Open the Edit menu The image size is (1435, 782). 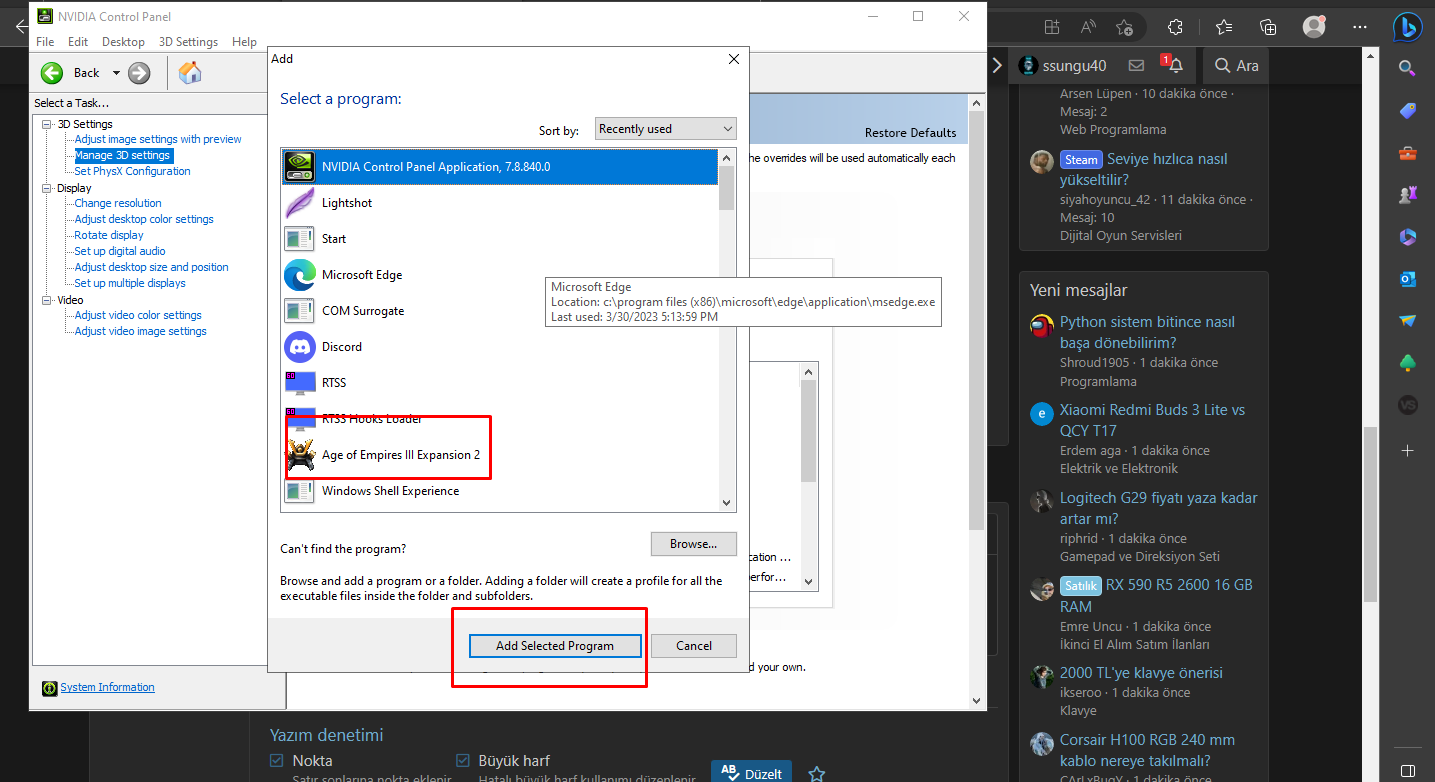[78, 42]
